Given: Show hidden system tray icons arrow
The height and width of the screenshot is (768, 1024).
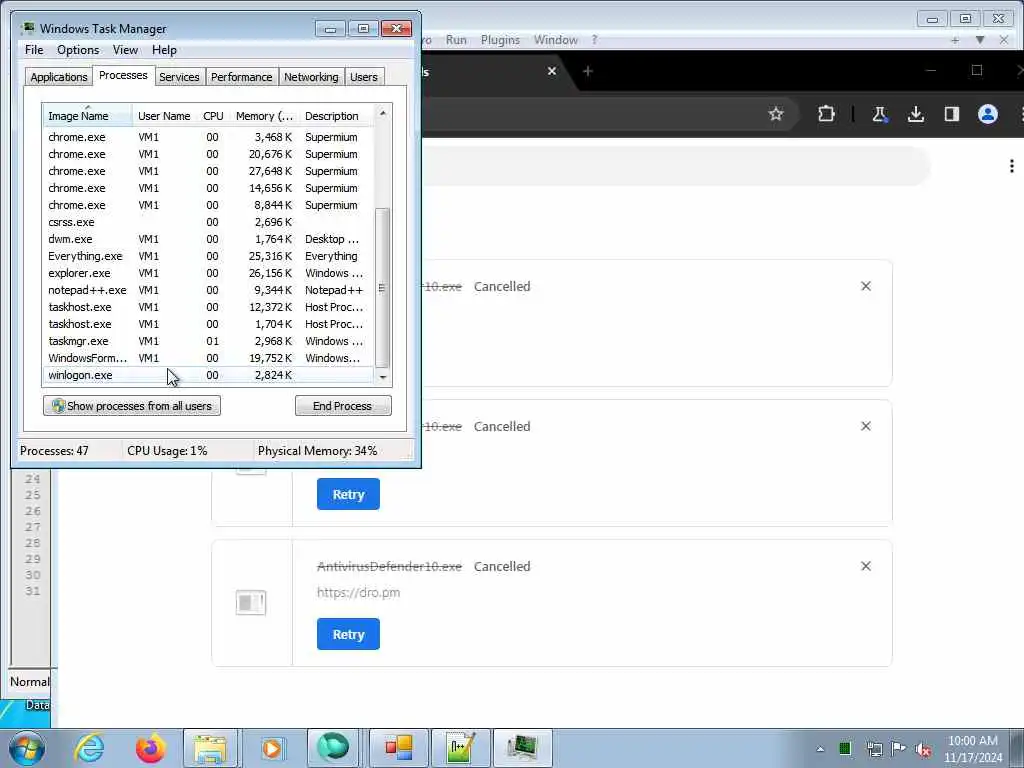Looking at the screenshot, I should point(820,749).
